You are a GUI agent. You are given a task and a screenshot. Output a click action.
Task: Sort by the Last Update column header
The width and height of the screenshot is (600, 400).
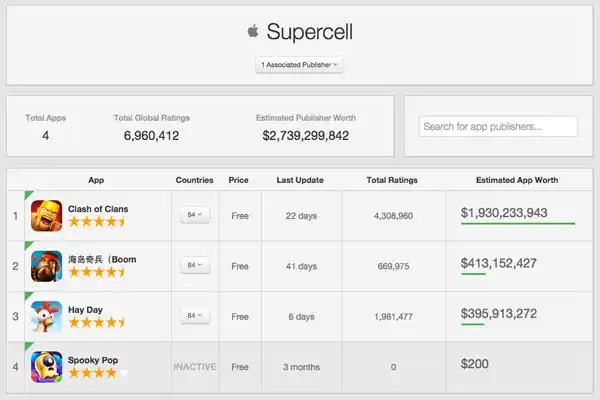tap(300, 180)
